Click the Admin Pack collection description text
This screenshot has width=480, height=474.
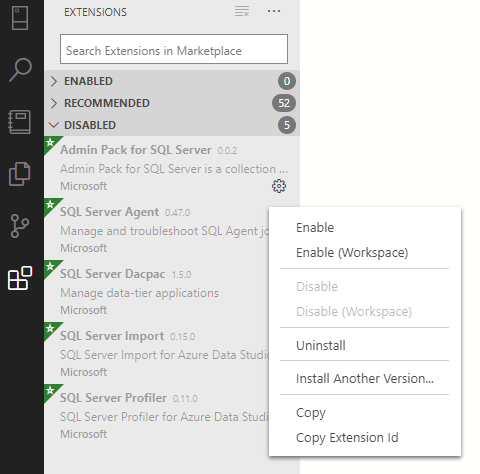click(174, 169)
